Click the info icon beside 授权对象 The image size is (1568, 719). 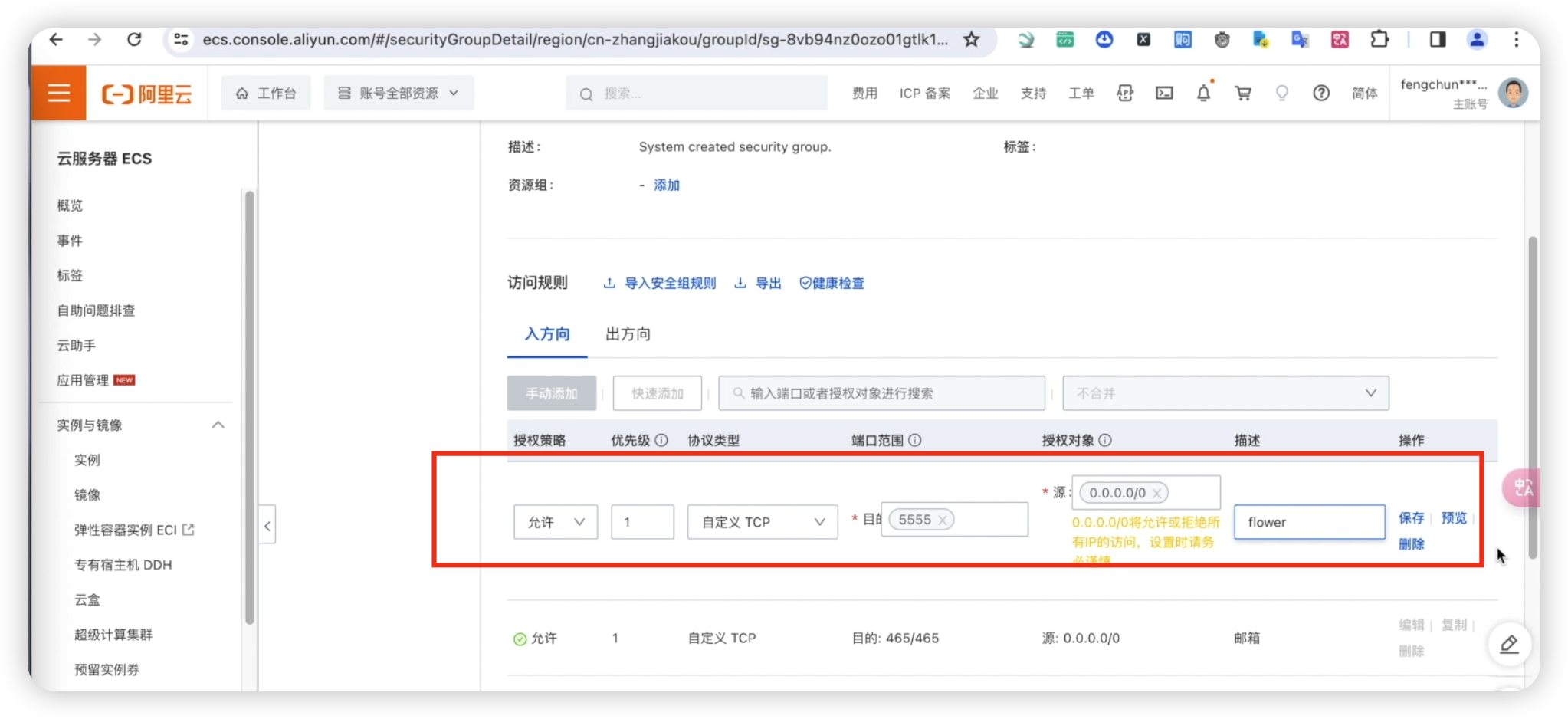1104,440
